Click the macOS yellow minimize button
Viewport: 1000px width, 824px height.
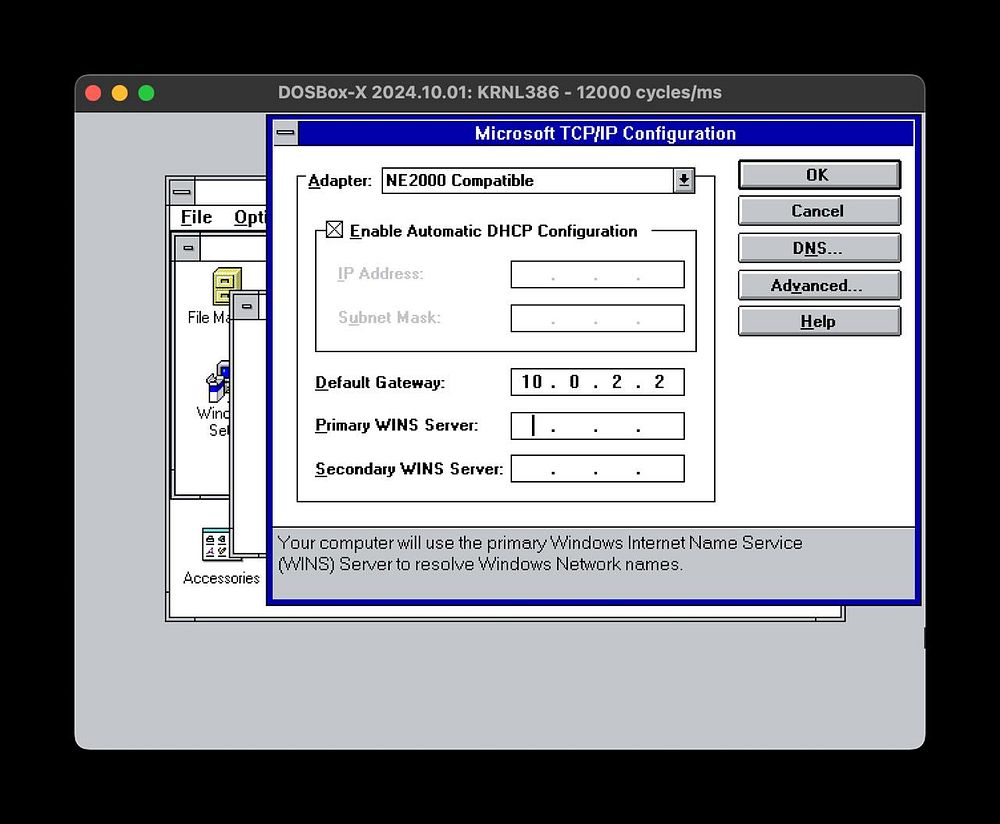pyautogui.click(x=120, y=93)
